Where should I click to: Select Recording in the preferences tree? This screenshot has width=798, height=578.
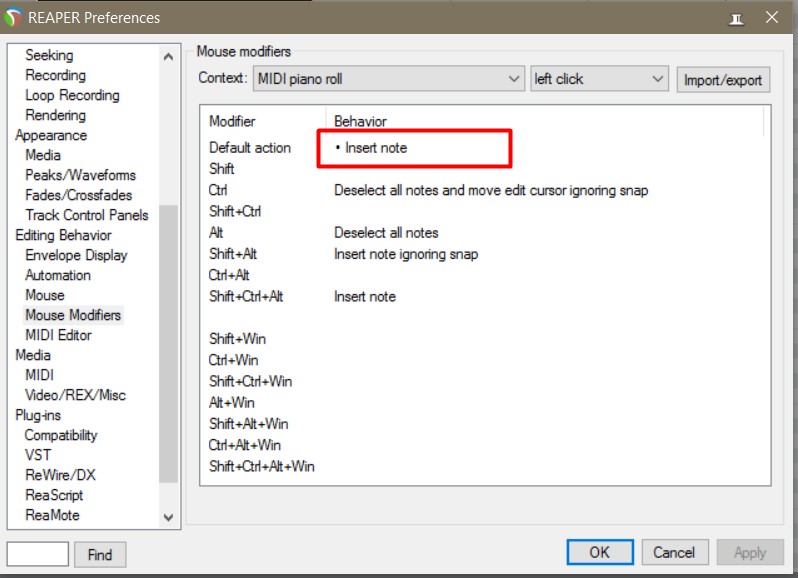(x=55, y=75)
